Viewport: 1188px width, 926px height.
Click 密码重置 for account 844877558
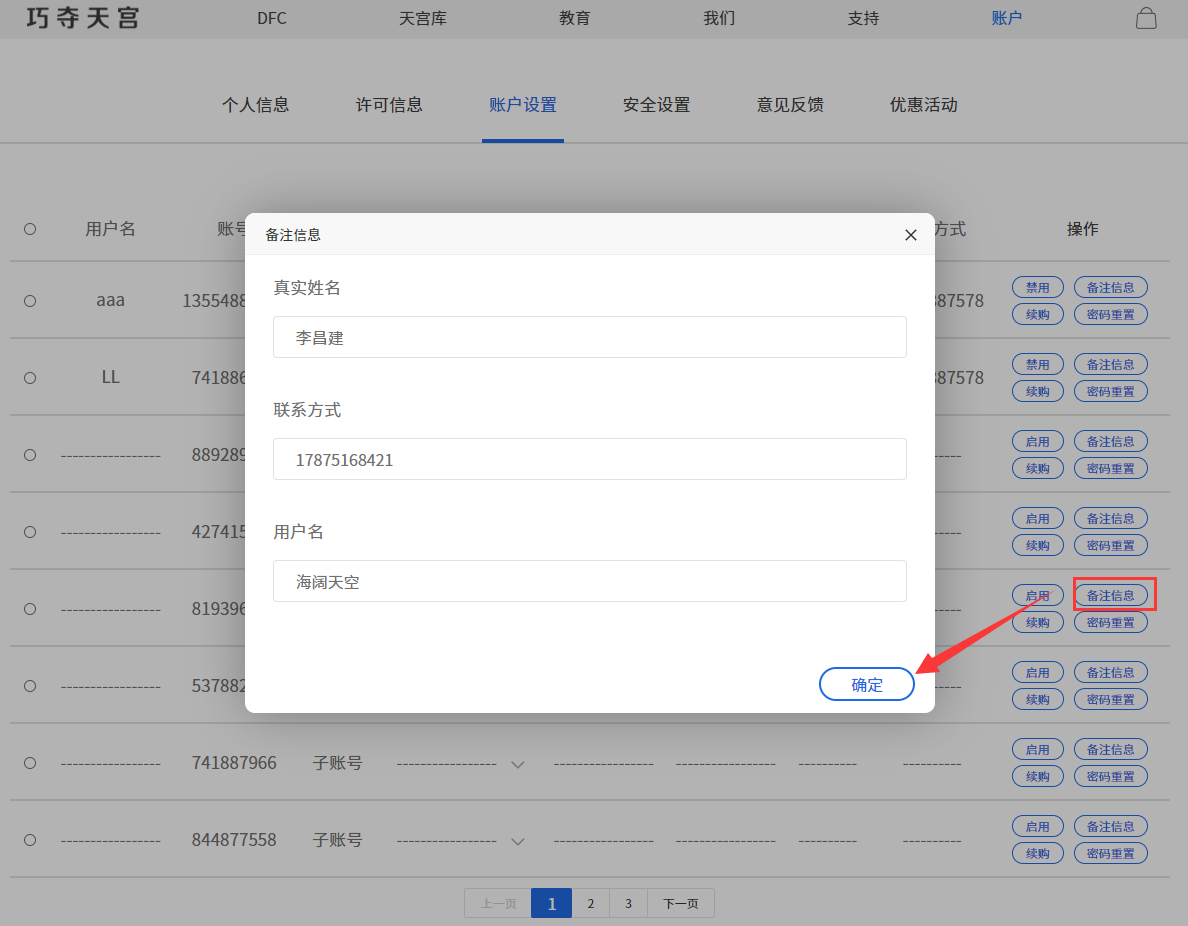click(1110, 853)
